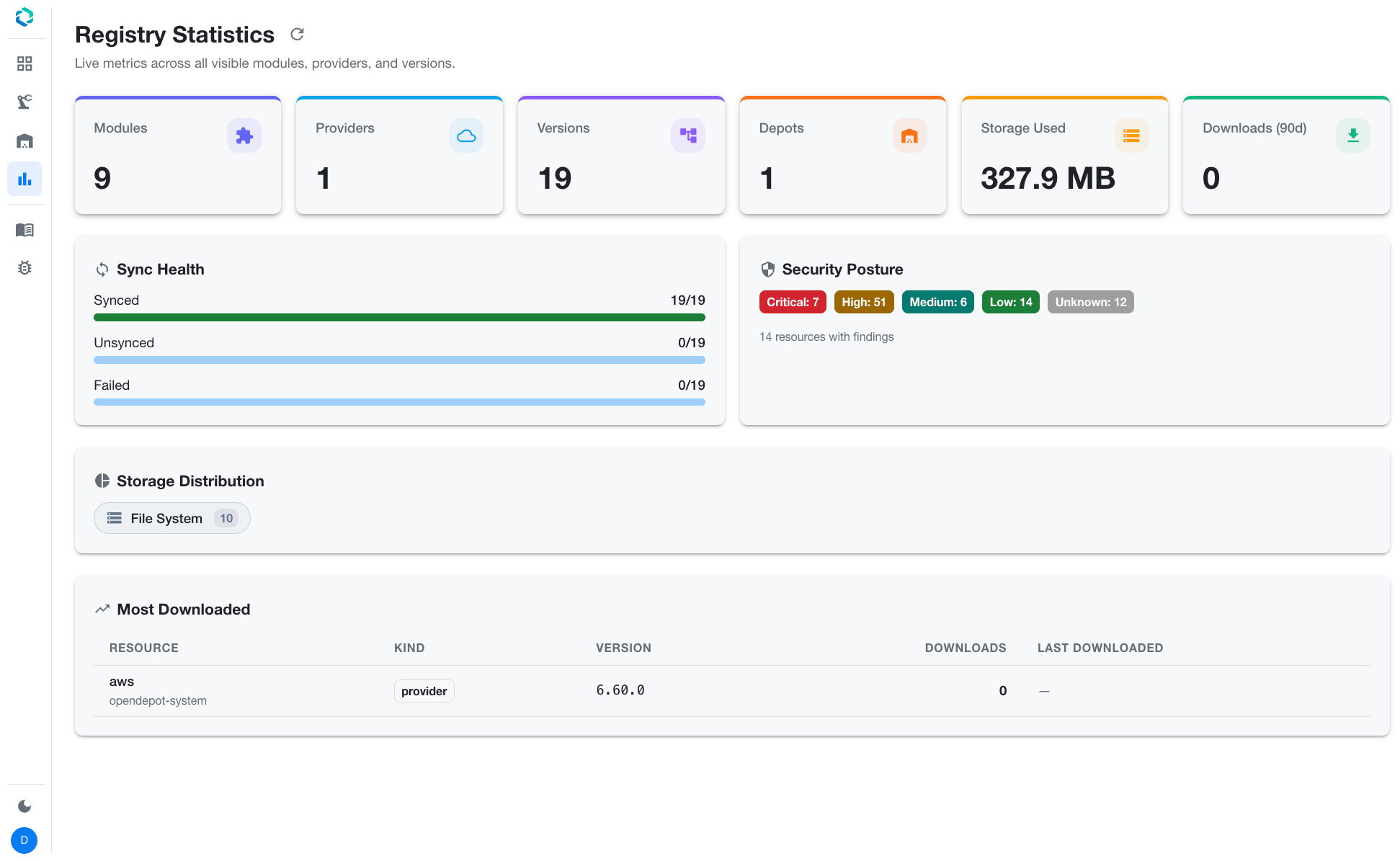Click the Low: 14 badge

(x=1011, y=302)
